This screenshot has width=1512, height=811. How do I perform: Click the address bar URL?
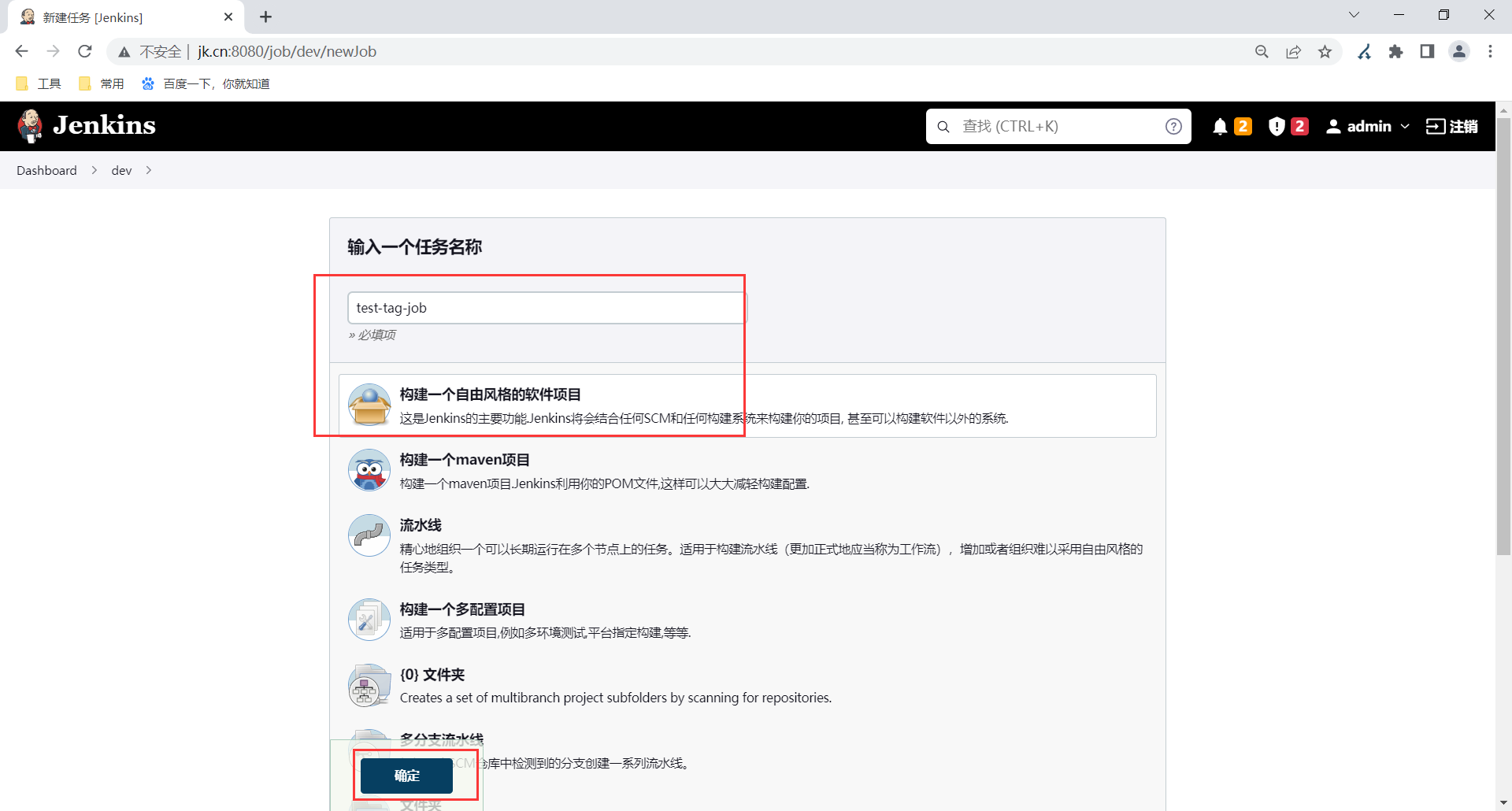tap(287, 51)
